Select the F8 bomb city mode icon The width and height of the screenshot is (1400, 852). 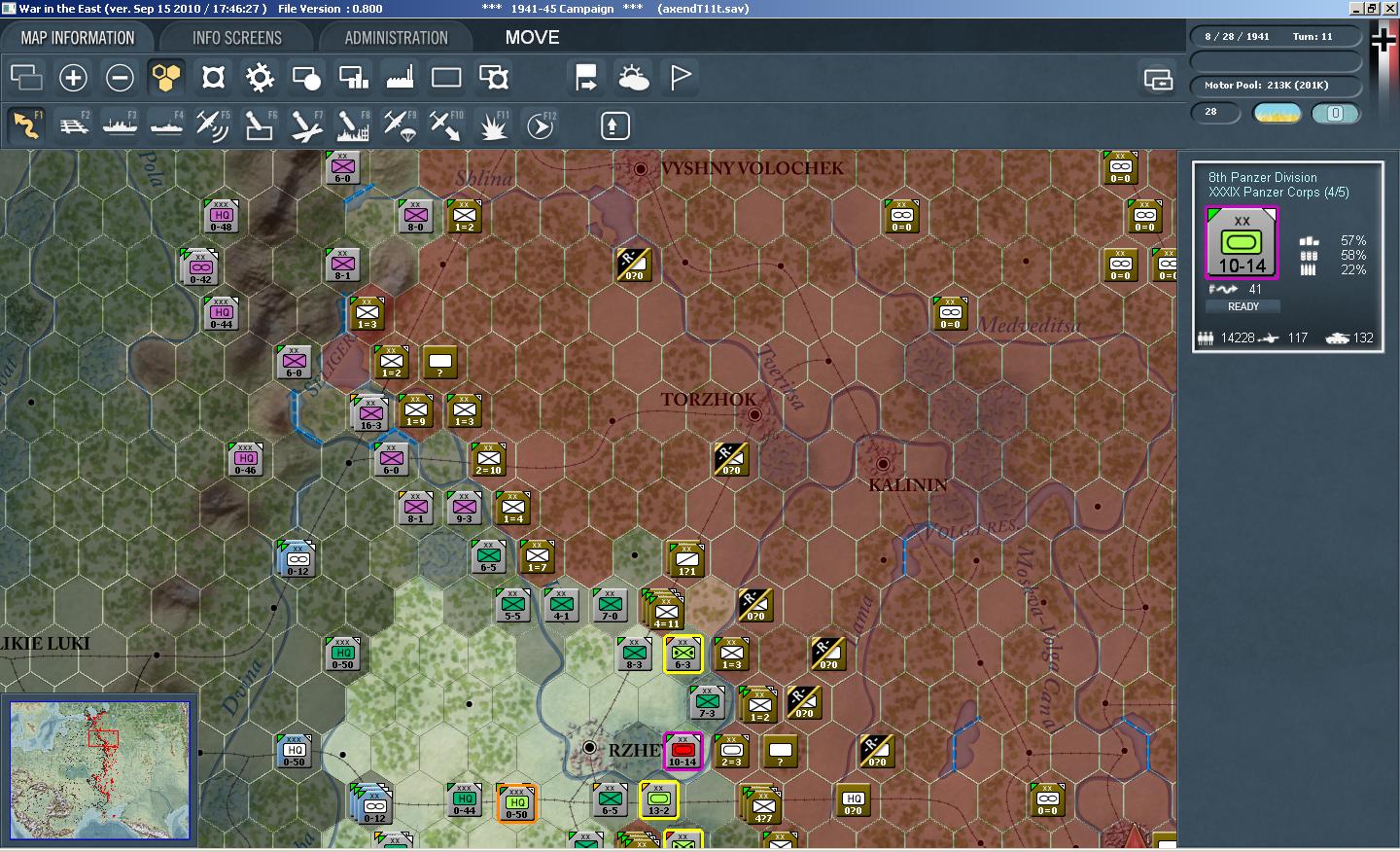point(353,125)
